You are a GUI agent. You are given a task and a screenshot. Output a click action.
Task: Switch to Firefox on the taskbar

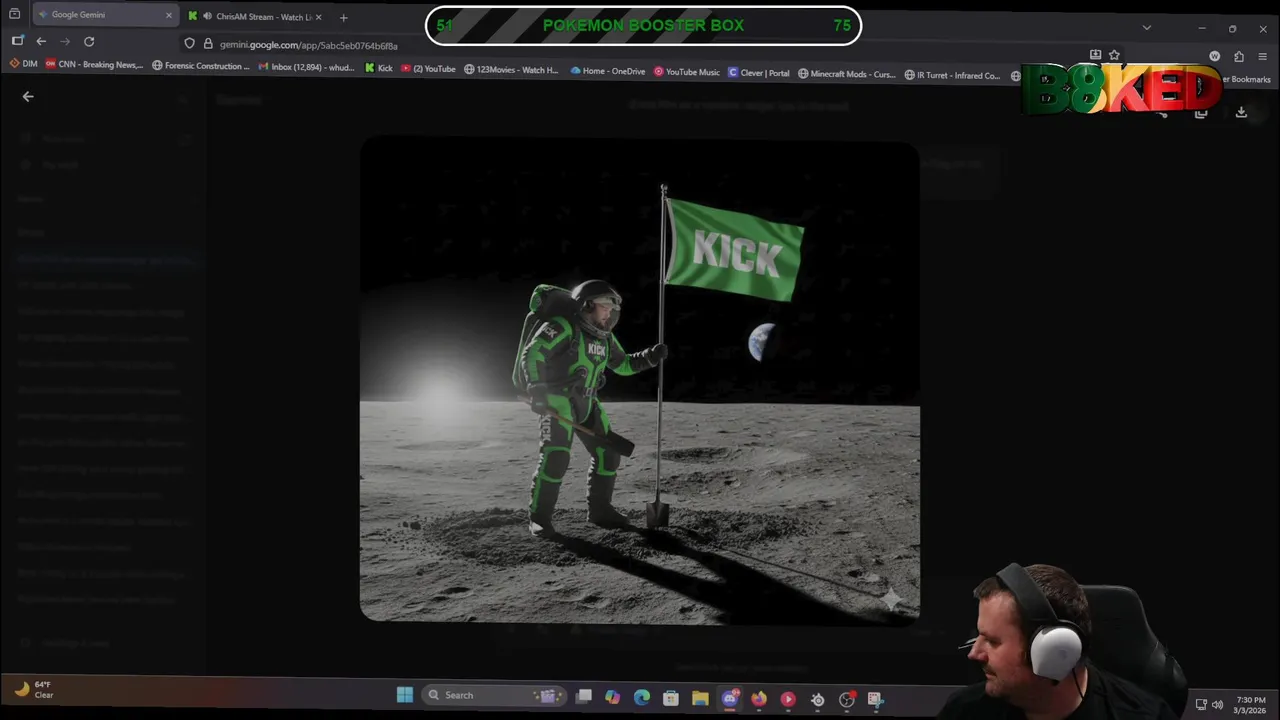point(759,699)
